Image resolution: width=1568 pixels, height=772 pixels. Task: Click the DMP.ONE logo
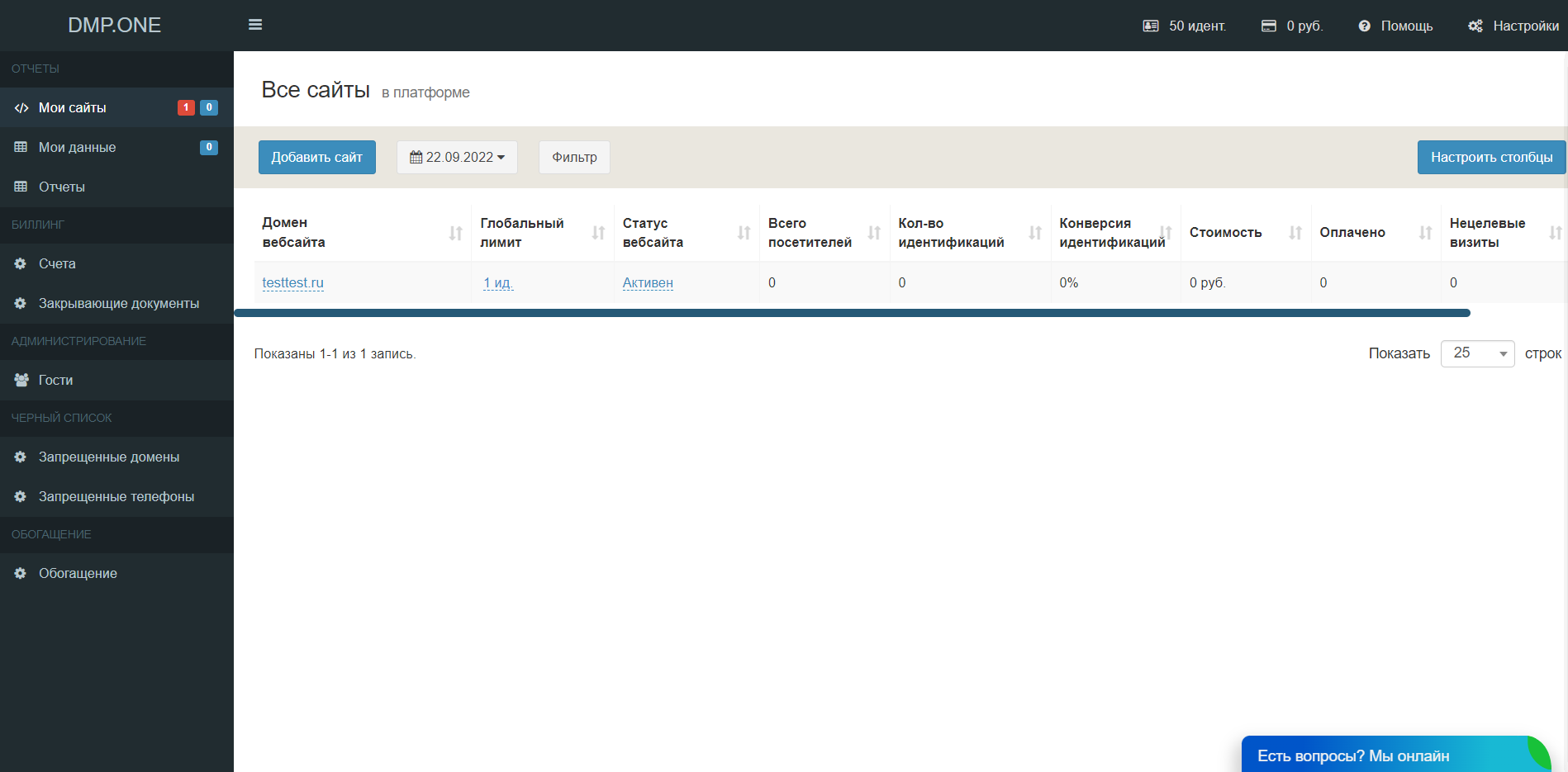click(x=115, y=25)
